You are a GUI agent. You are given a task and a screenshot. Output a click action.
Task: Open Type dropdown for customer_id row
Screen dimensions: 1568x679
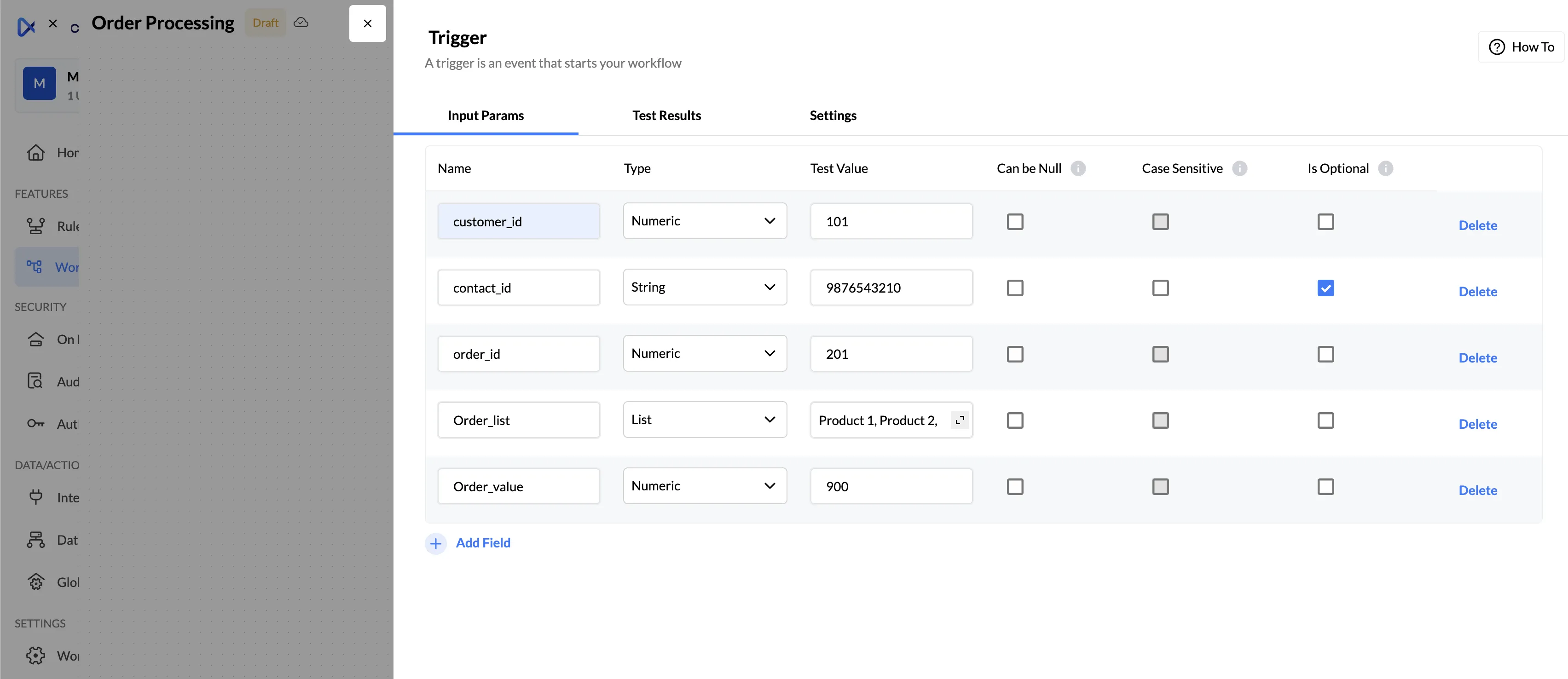[x=704, y=221]
